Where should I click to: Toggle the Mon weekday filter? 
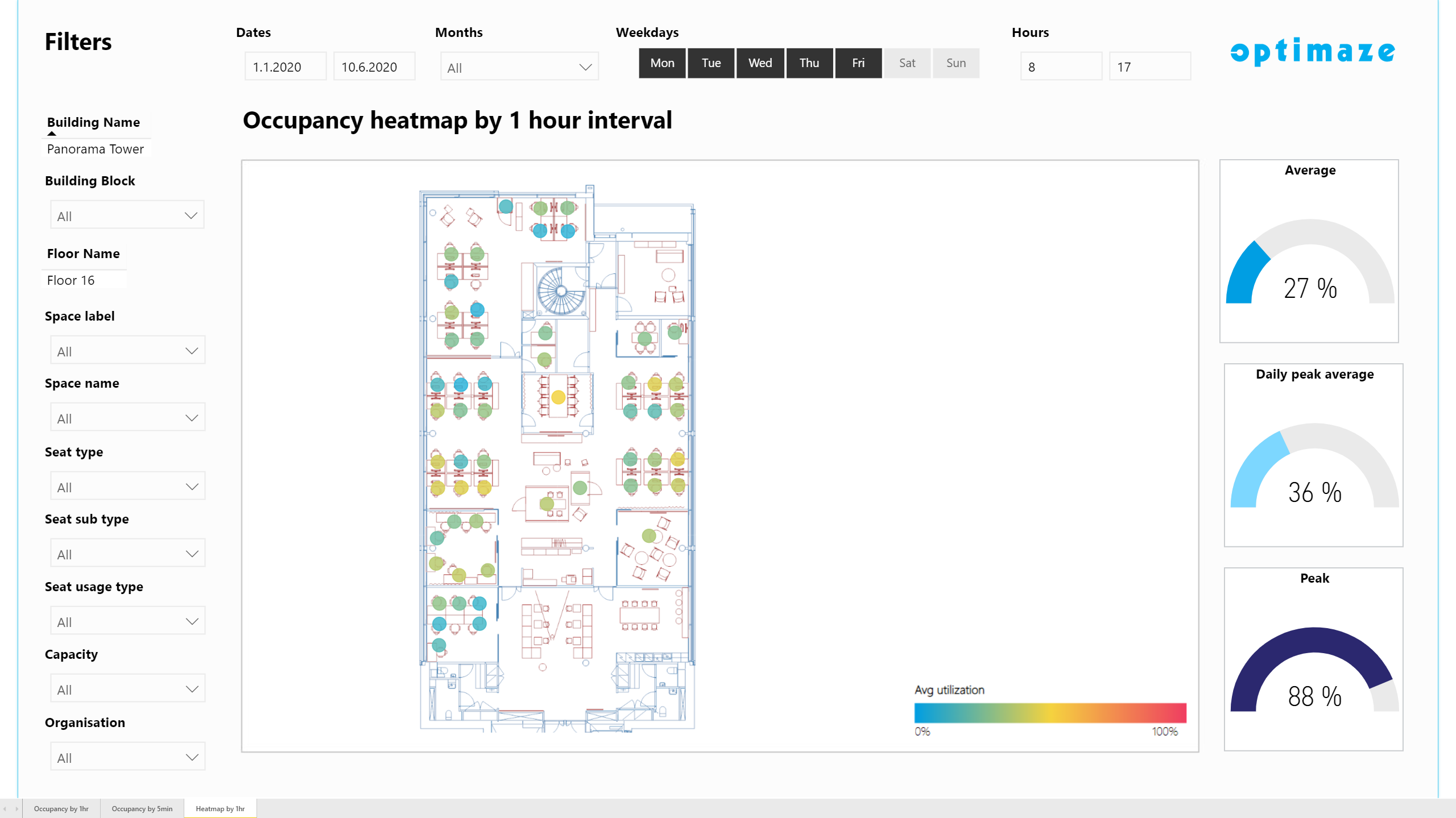[x=662, y=63]
